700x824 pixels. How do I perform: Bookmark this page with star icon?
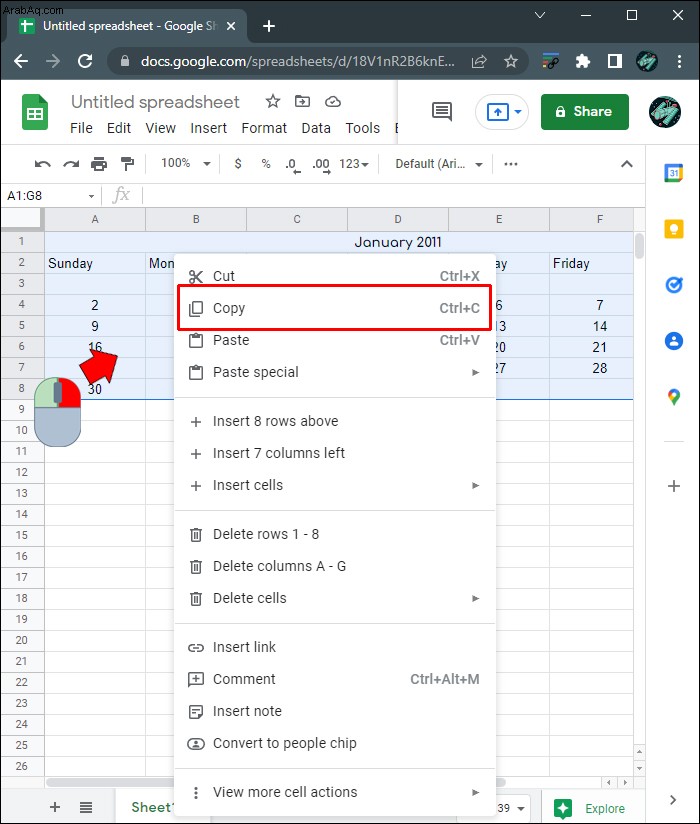[511, 61]
